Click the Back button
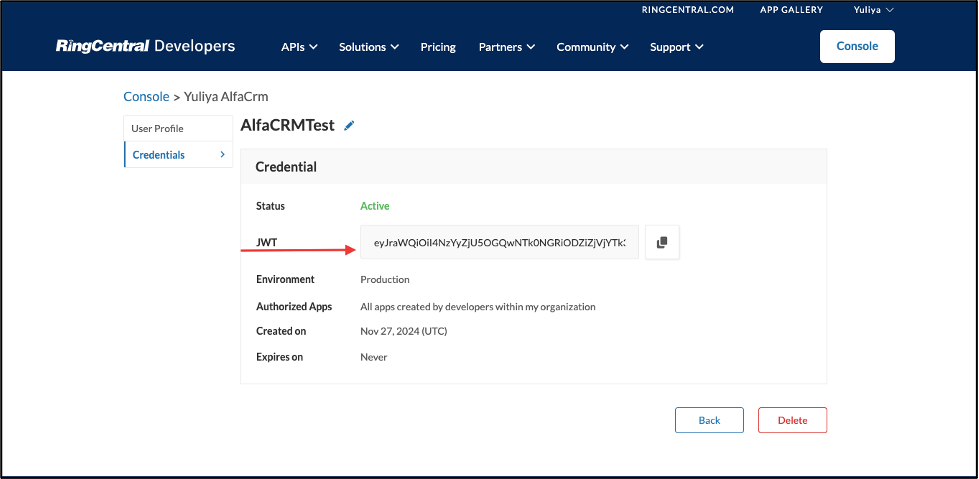The image size is (979, 479). coord(709,420)
